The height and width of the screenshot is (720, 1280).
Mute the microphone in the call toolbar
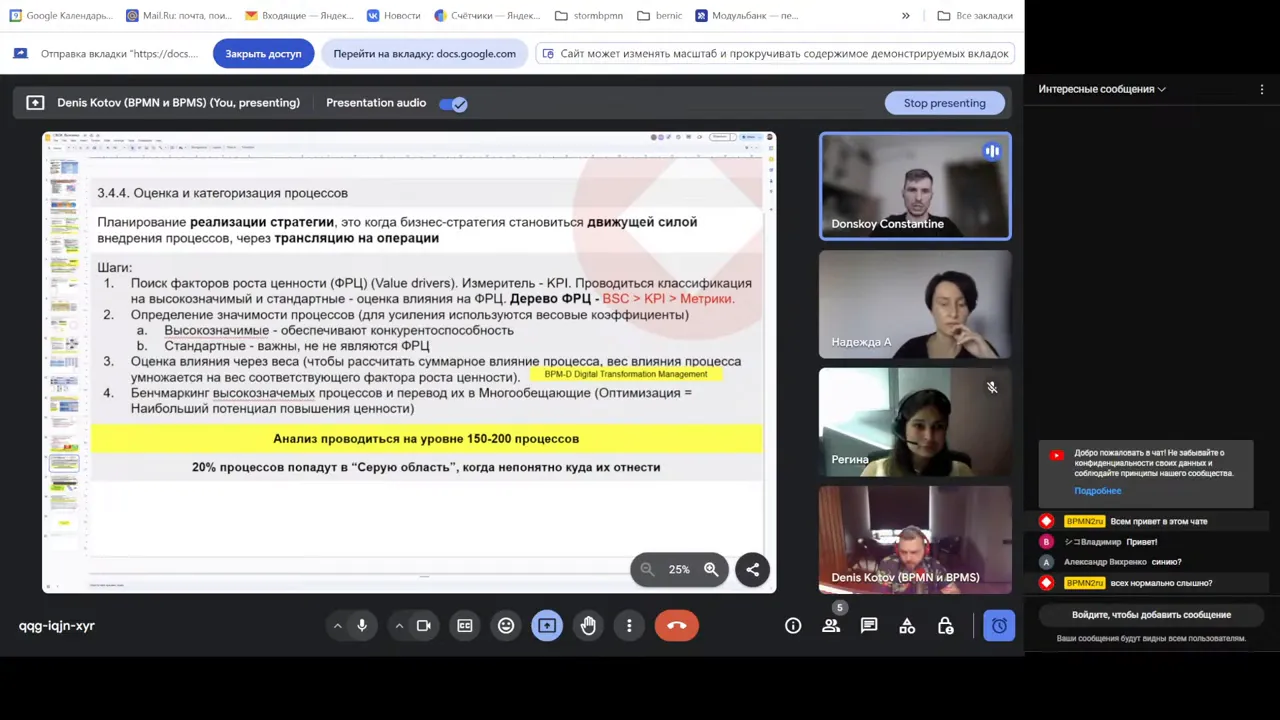click(362, 626)
